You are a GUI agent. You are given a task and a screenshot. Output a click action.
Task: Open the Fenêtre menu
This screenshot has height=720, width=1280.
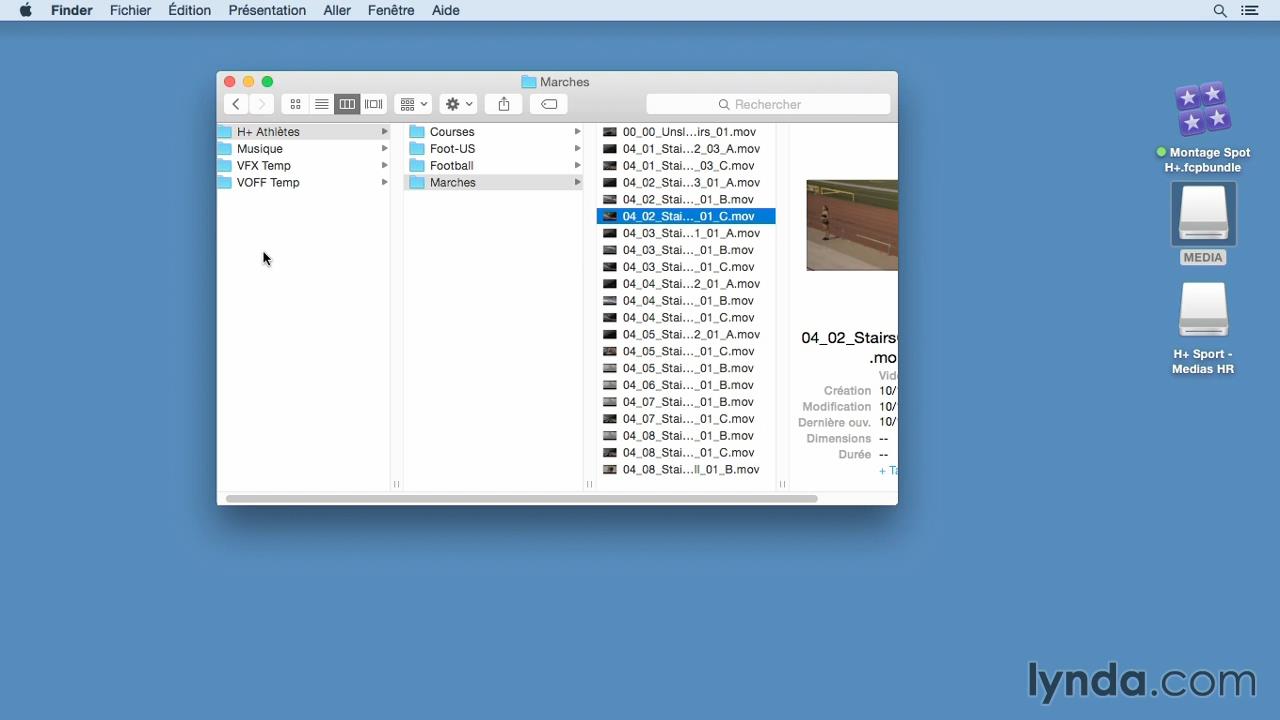coord(391,10)
